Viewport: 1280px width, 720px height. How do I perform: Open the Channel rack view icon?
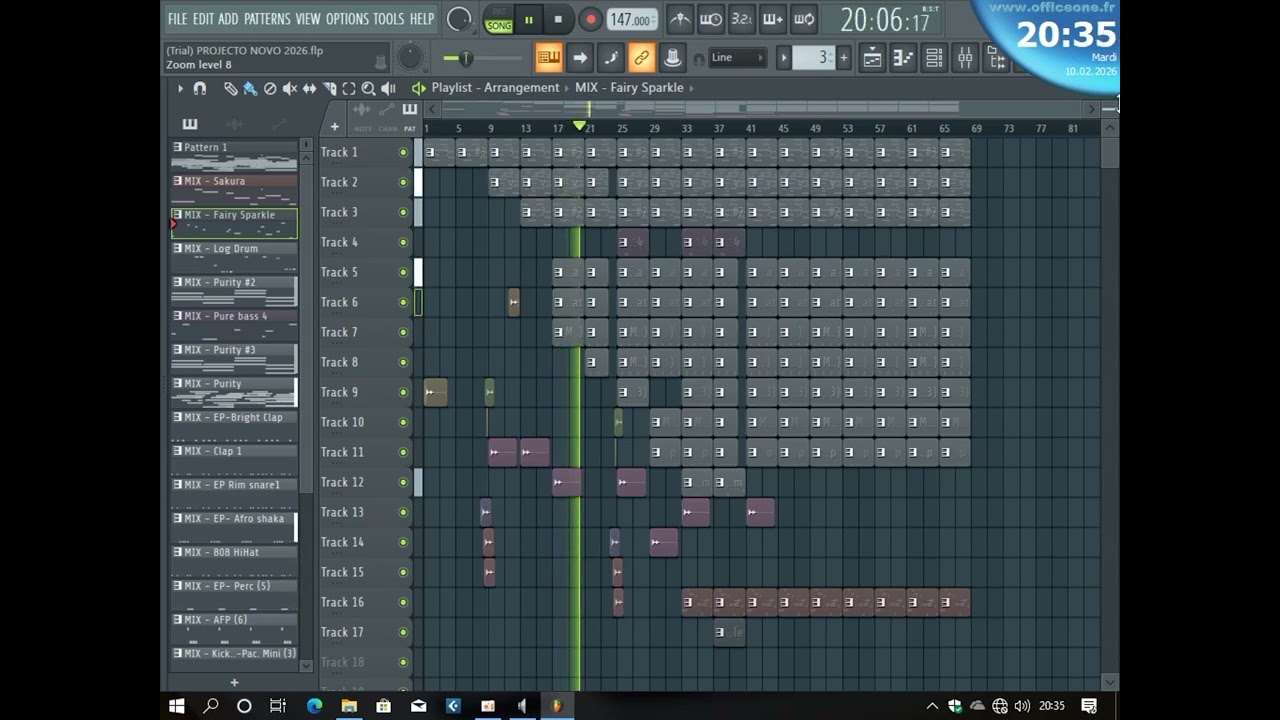coord(934,58)
